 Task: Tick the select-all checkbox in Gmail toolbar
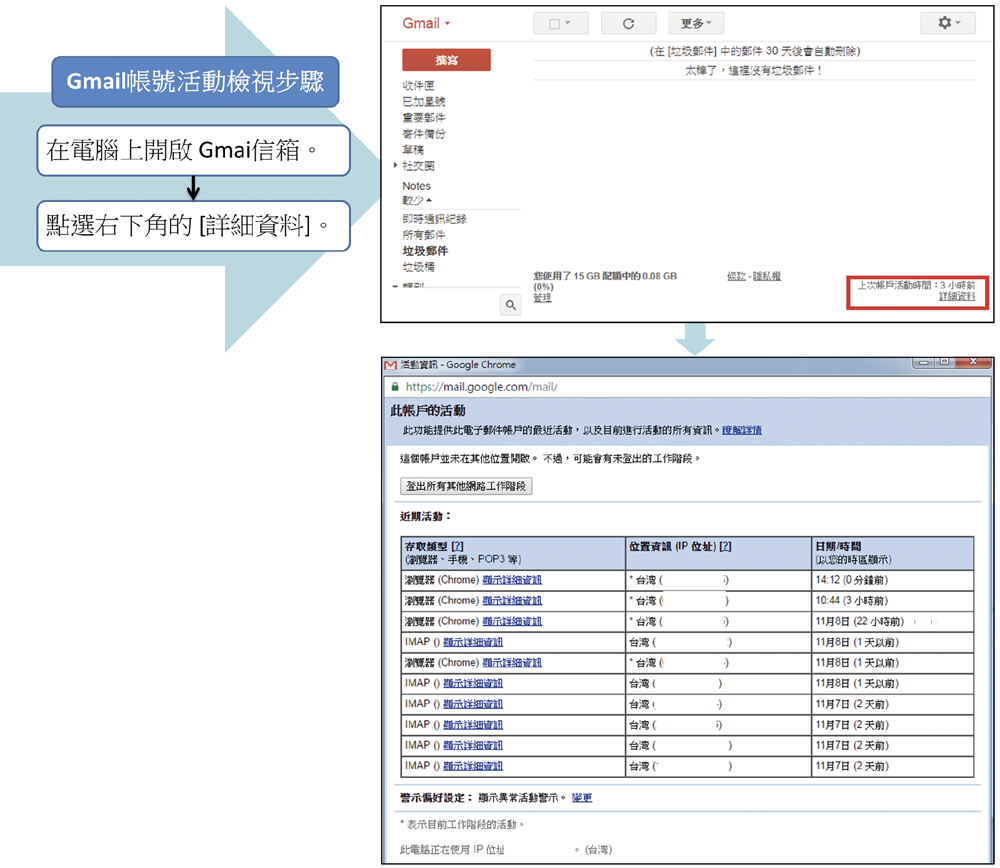point(554,24)
